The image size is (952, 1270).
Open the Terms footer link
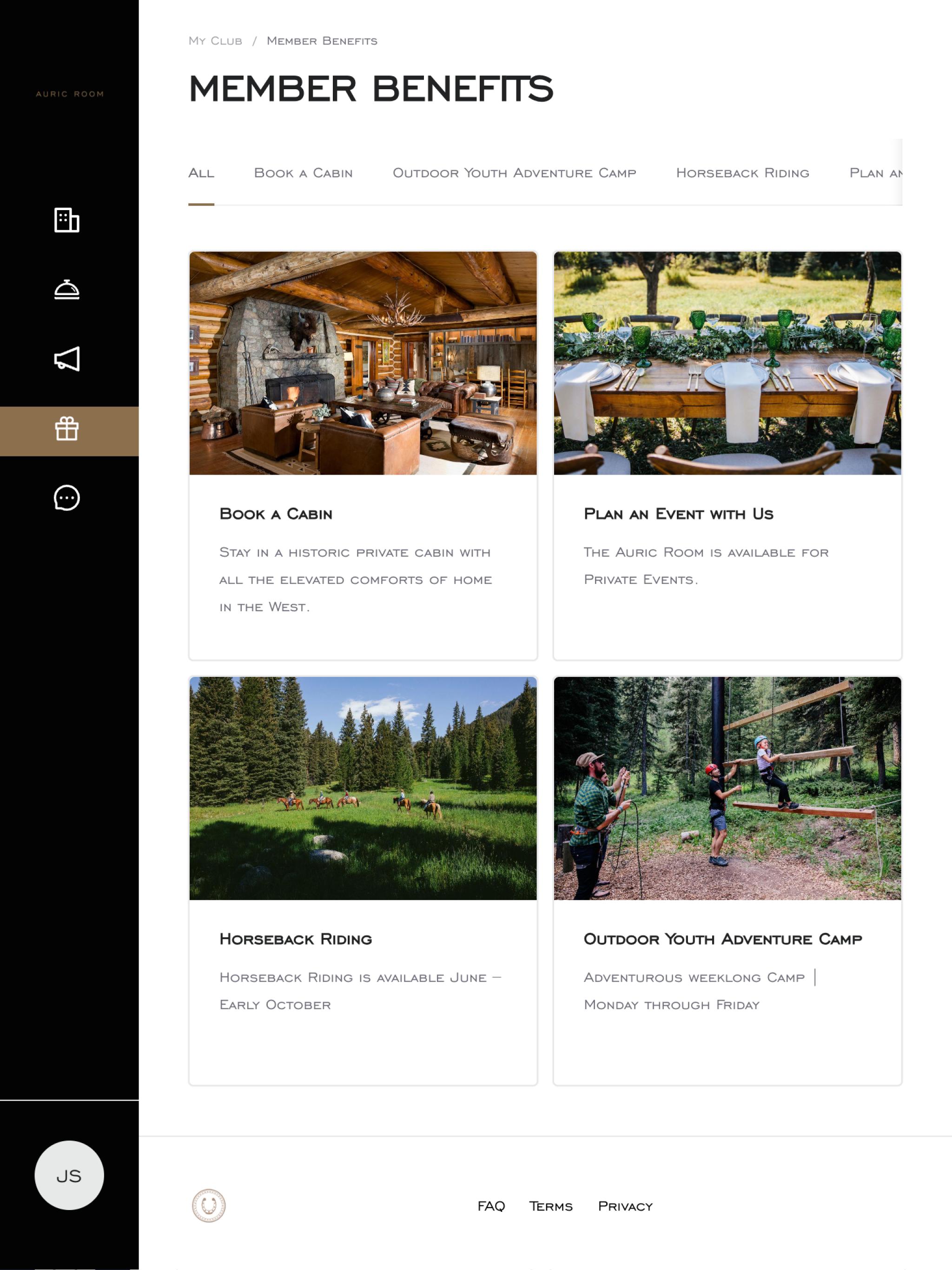551,1206
